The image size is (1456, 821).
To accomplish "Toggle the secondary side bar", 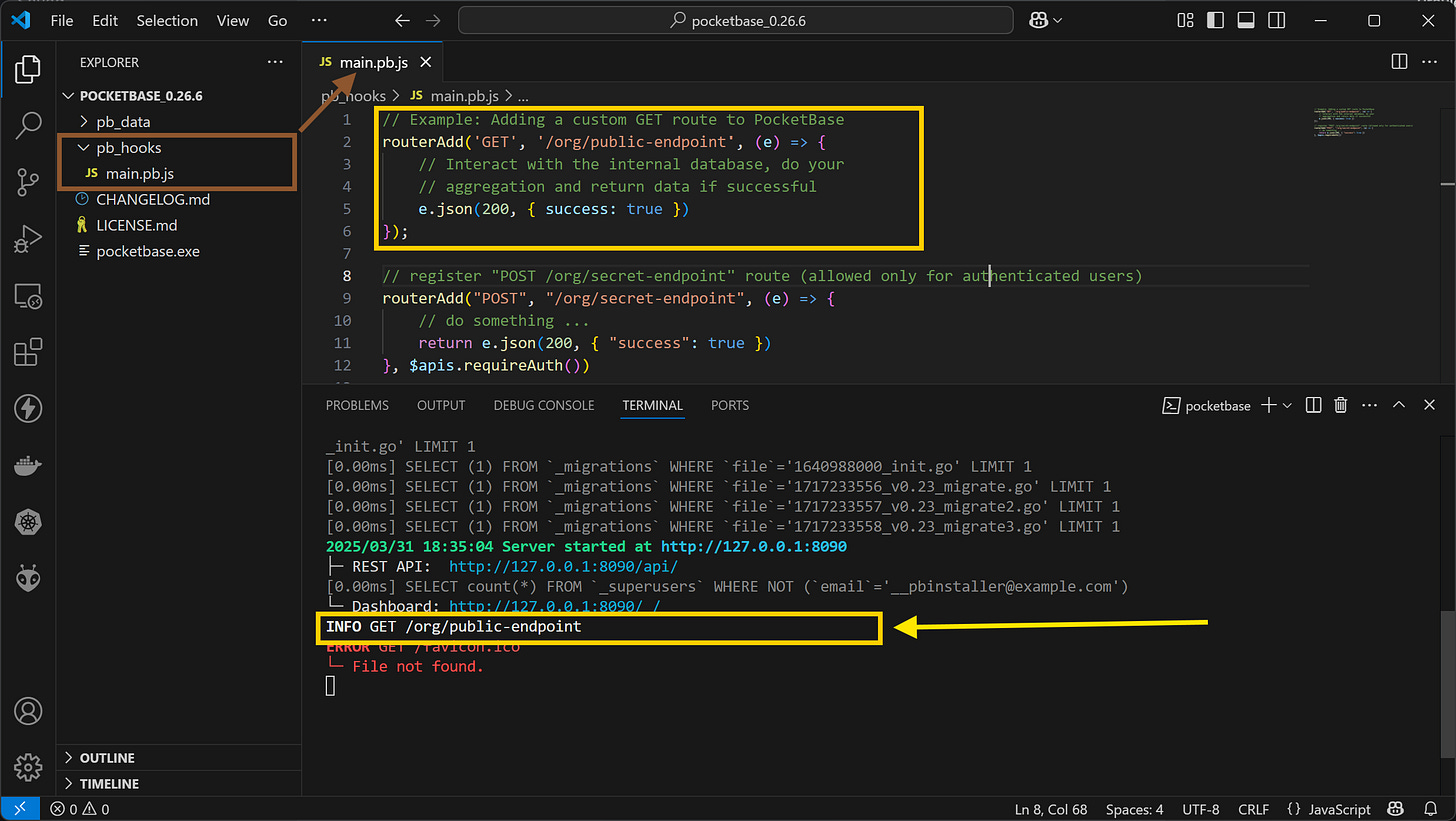I will tap(1274, 20).
